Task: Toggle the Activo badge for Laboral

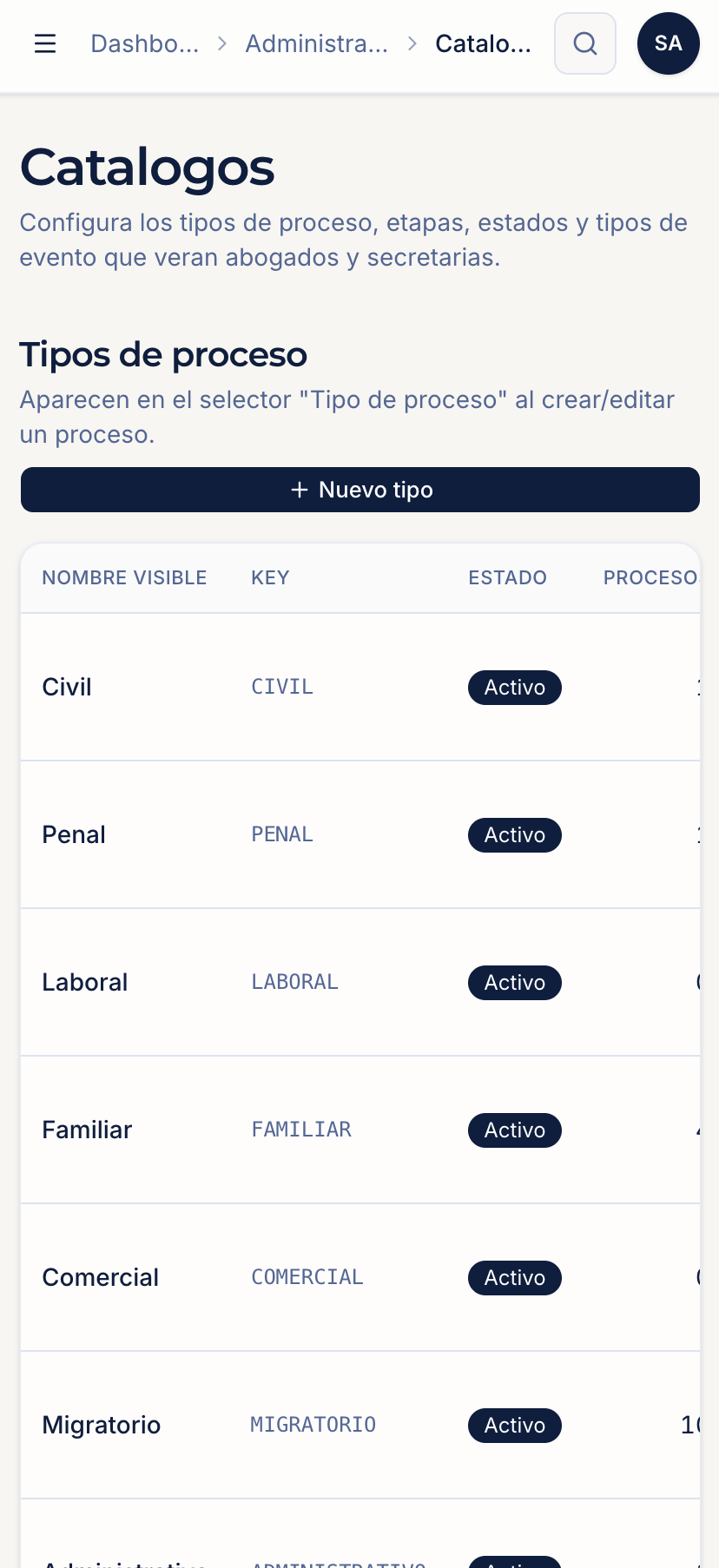Action: 515,983
